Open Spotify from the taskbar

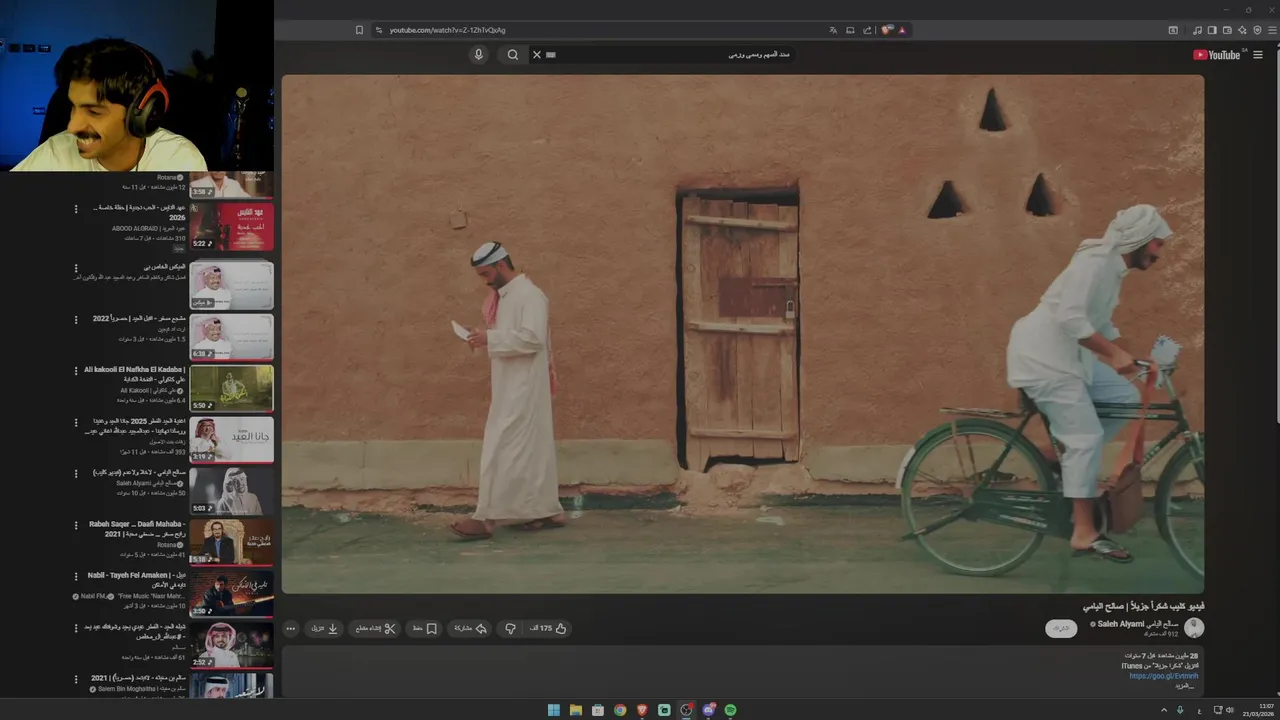pyautogui.click(x=730, y=710)
